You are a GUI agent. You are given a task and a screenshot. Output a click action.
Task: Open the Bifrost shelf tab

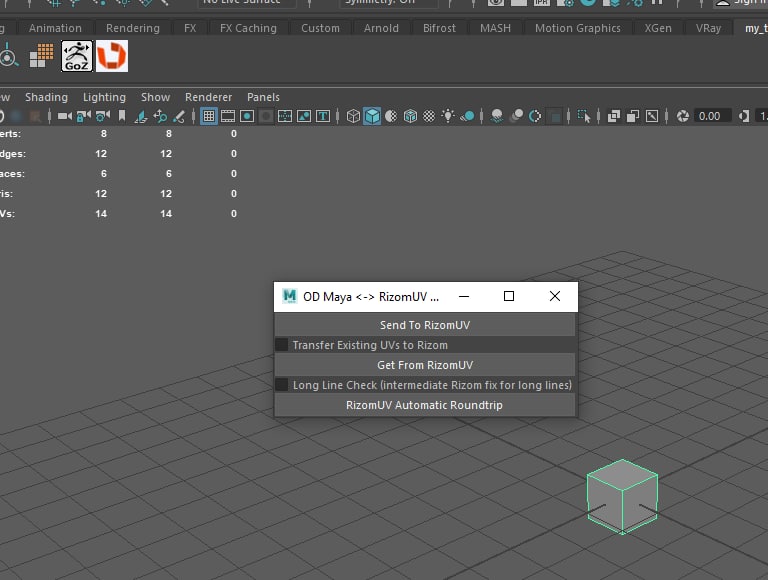click(439, 28)
